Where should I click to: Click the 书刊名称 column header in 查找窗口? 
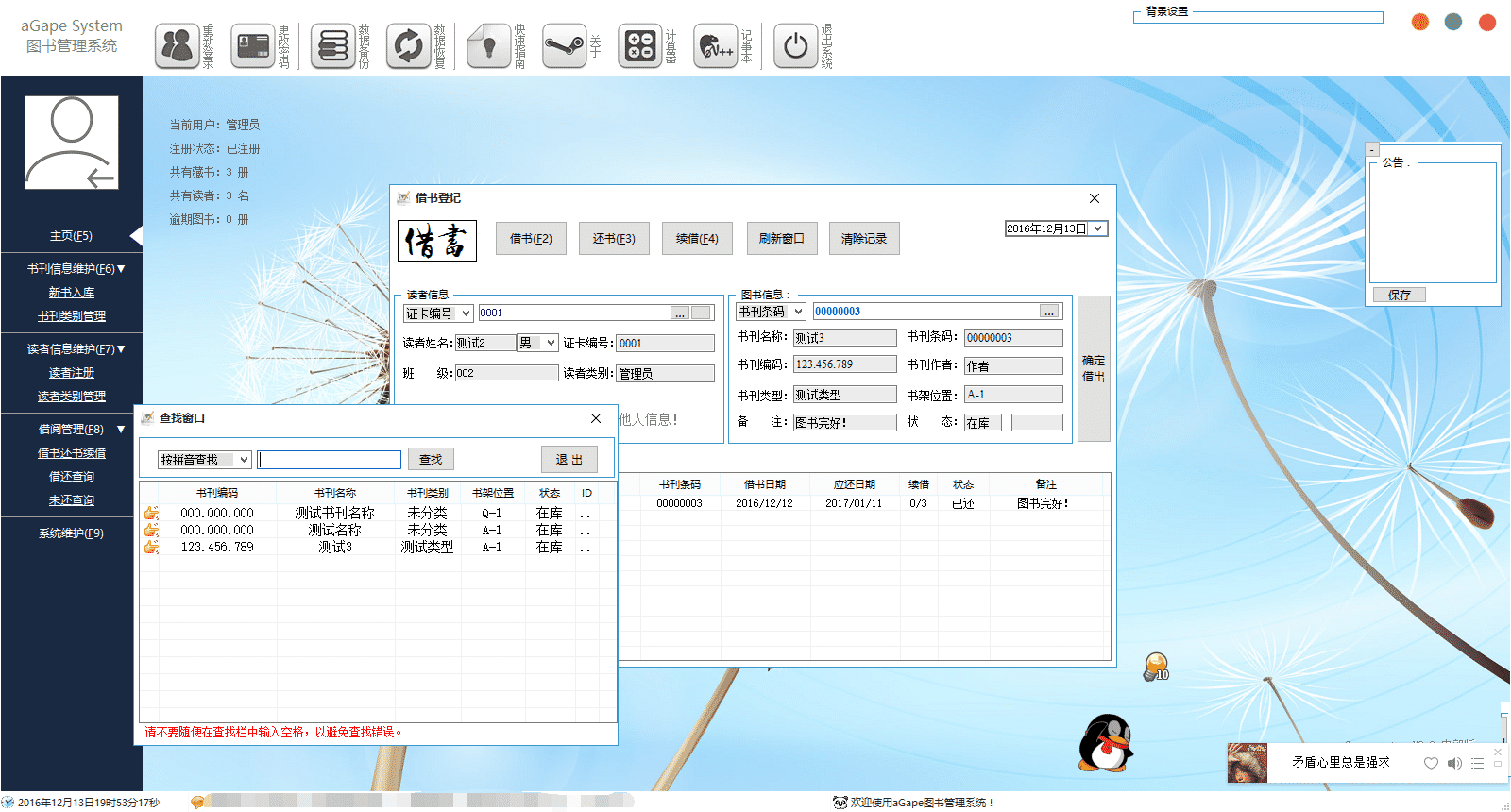(x=335, y=493)
